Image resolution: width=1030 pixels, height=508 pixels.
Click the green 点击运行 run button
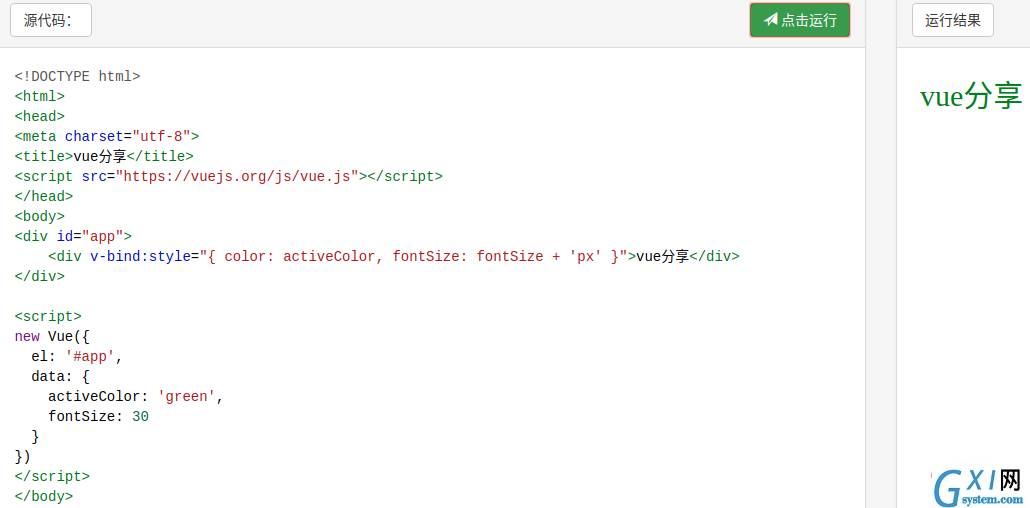pos(799,20)
